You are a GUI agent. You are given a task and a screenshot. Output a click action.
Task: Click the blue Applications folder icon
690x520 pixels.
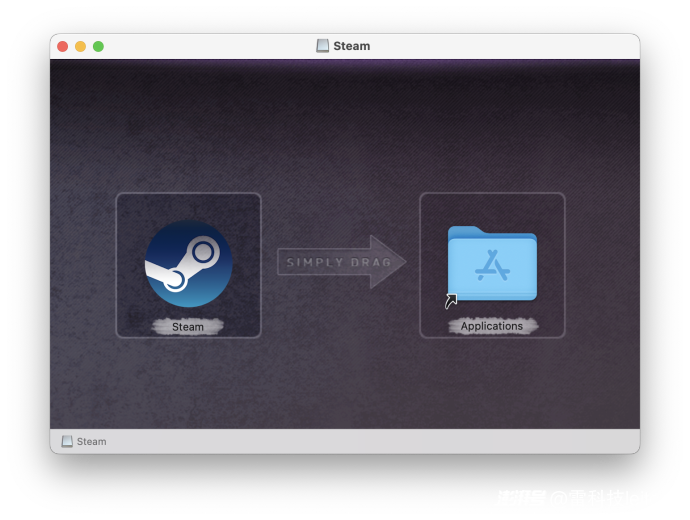(492, 263)
